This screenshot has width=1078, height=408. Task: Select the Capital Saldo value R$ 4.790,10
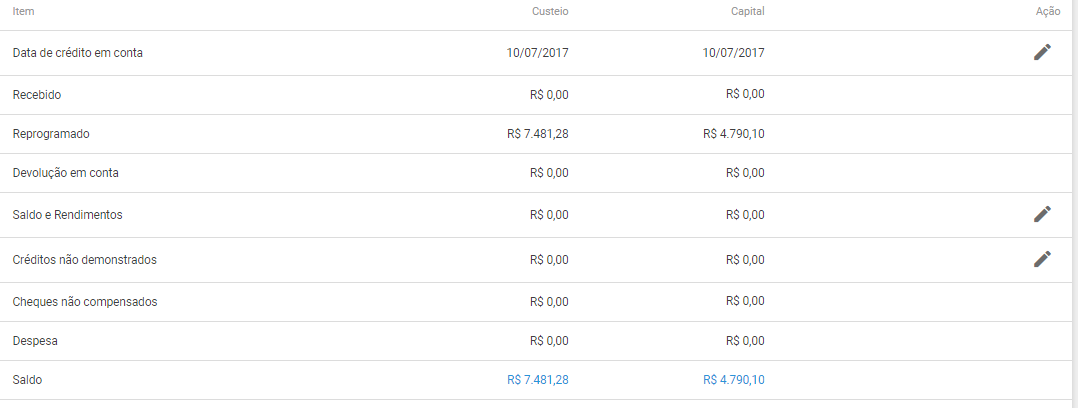click(734, 380)
